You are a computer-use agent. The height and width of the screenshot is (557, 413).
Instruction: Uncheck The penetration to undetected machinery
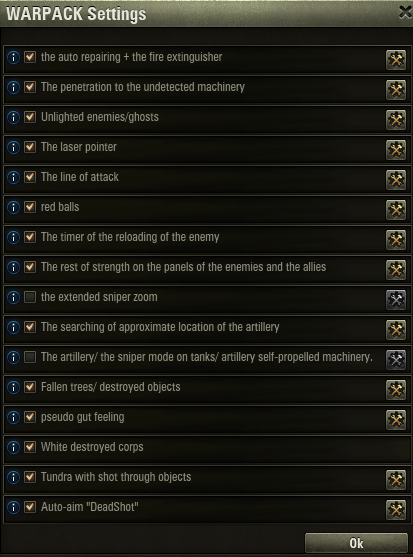30,87
